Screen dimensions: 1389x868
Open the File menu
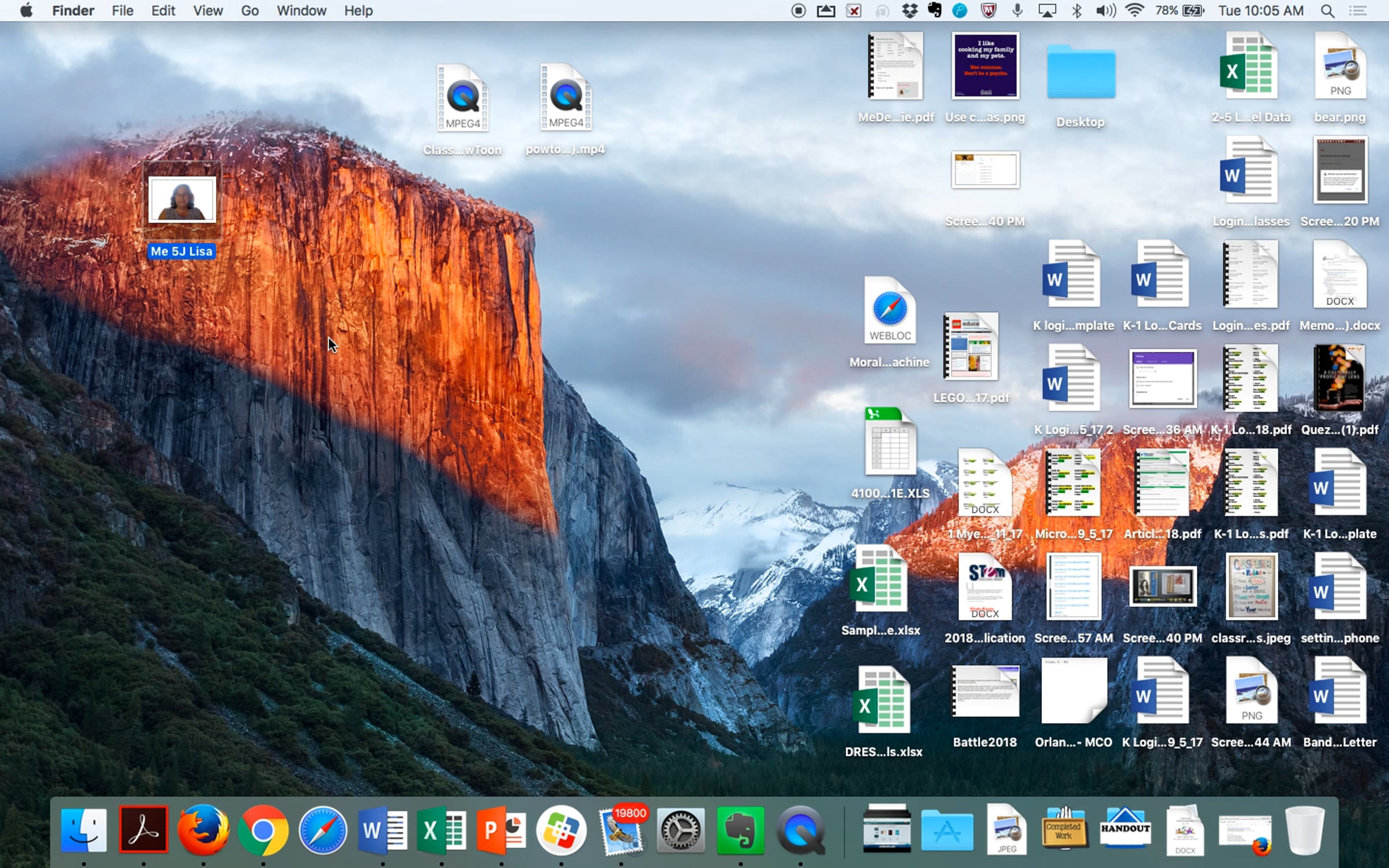coord(123,10)
